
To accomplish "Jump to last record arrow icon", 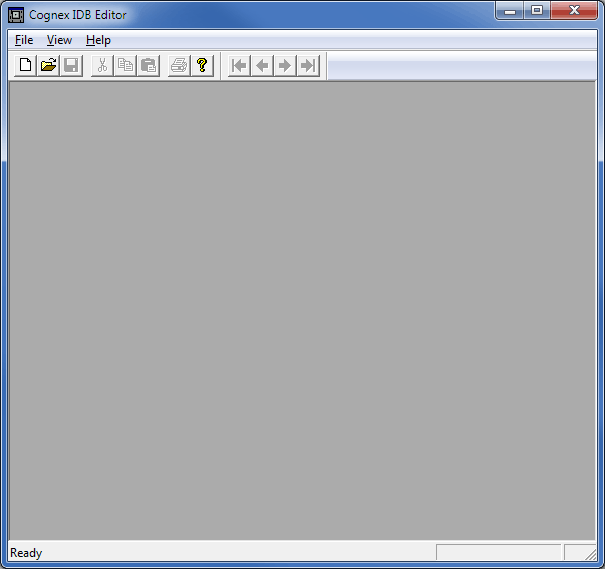I will (x=308, y=66).
